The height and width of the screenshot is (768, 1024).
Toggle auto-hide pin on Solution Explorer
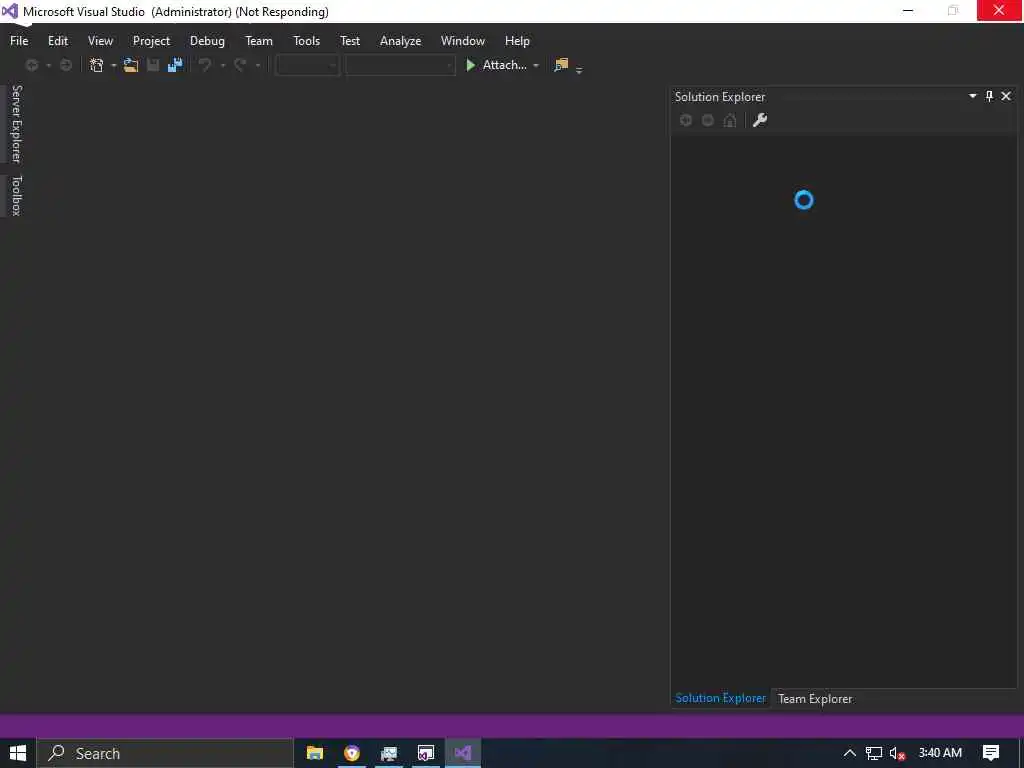(989, 96)
